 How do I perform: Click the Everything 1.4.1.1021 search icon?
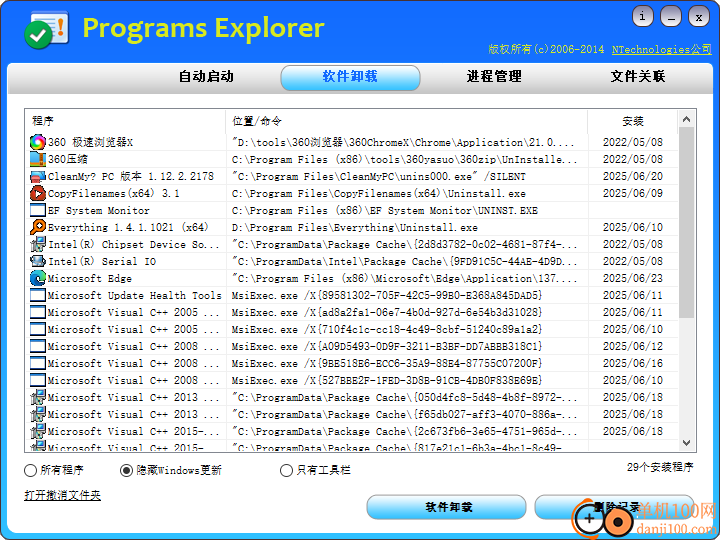coord(38,227)
